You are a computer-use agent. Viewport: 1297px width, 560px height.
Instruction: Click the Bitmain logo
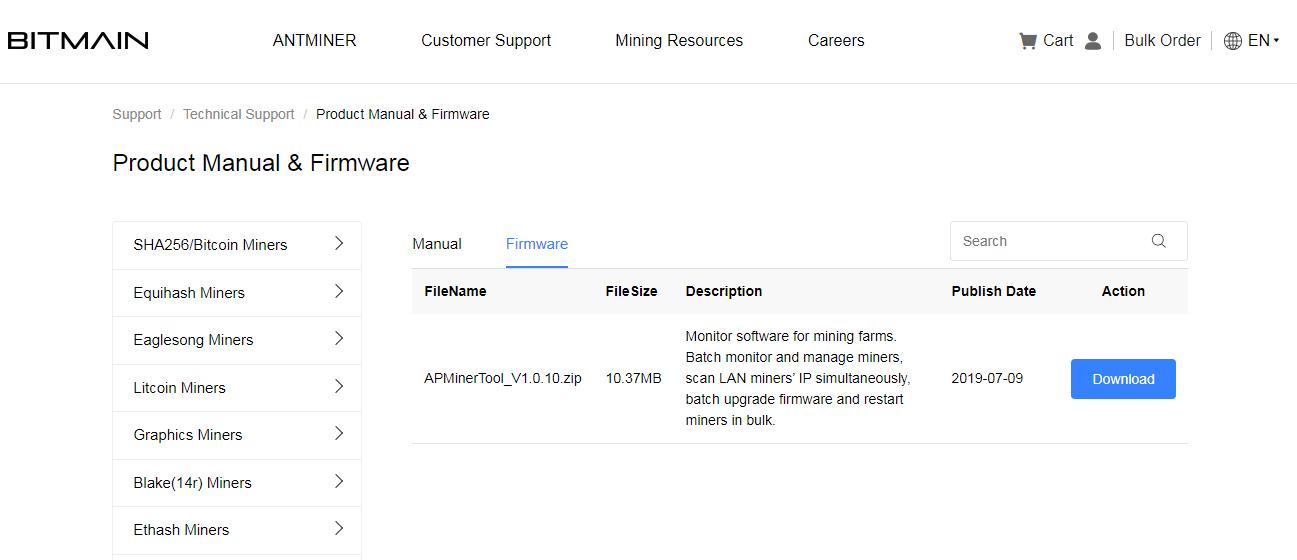[x=78, y=40]
